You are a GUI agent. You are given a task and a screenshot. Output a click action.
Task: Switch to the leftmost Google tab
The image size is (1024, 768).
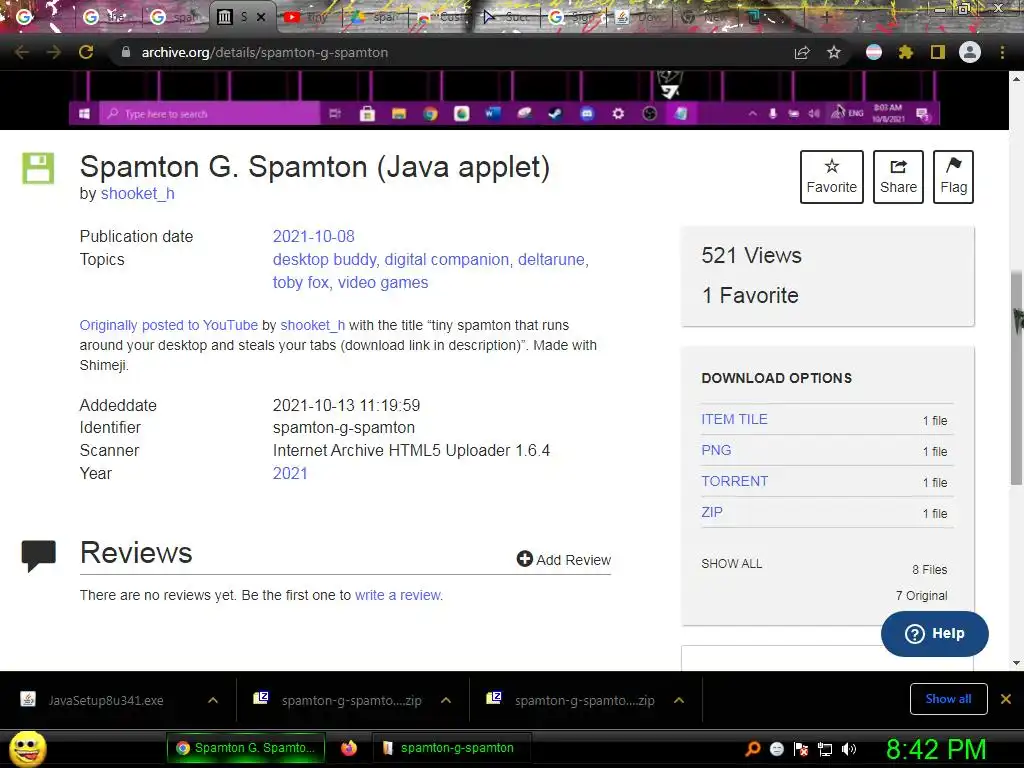[x=25, y=17]
